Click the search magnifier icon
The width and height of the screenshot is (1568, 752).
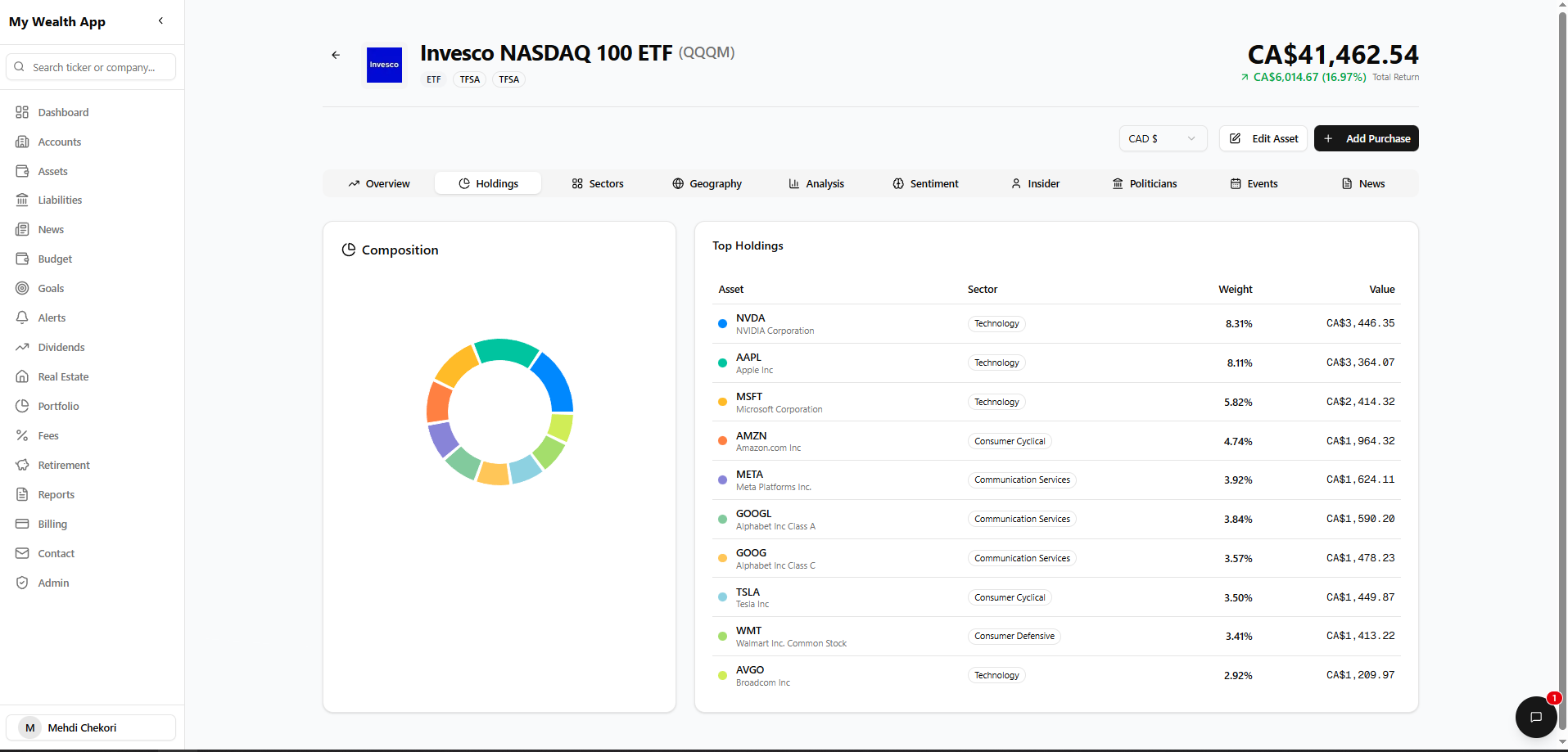pyautogui.click(x=19, y=67)
